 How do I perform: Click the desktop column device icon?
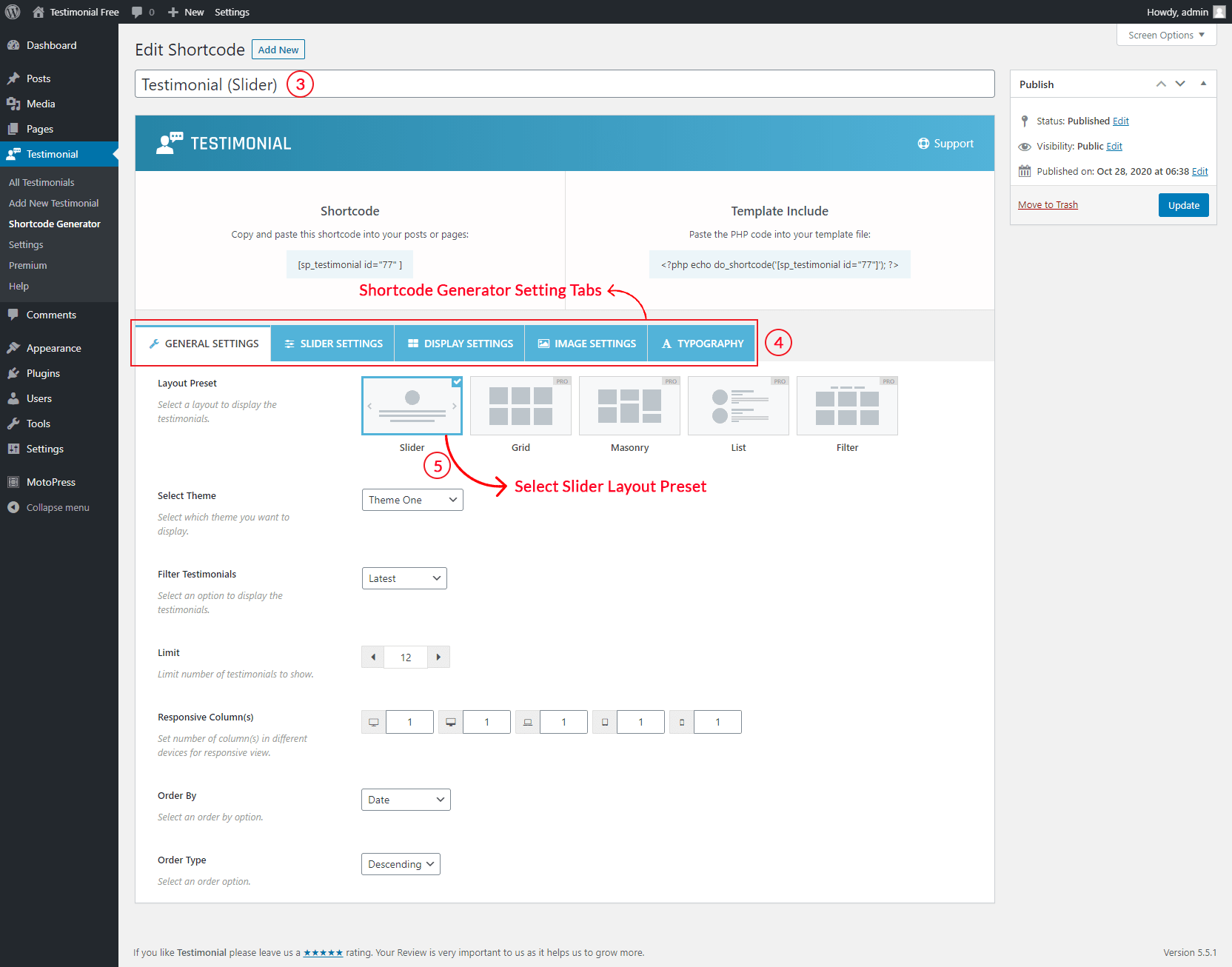(451, 722)
